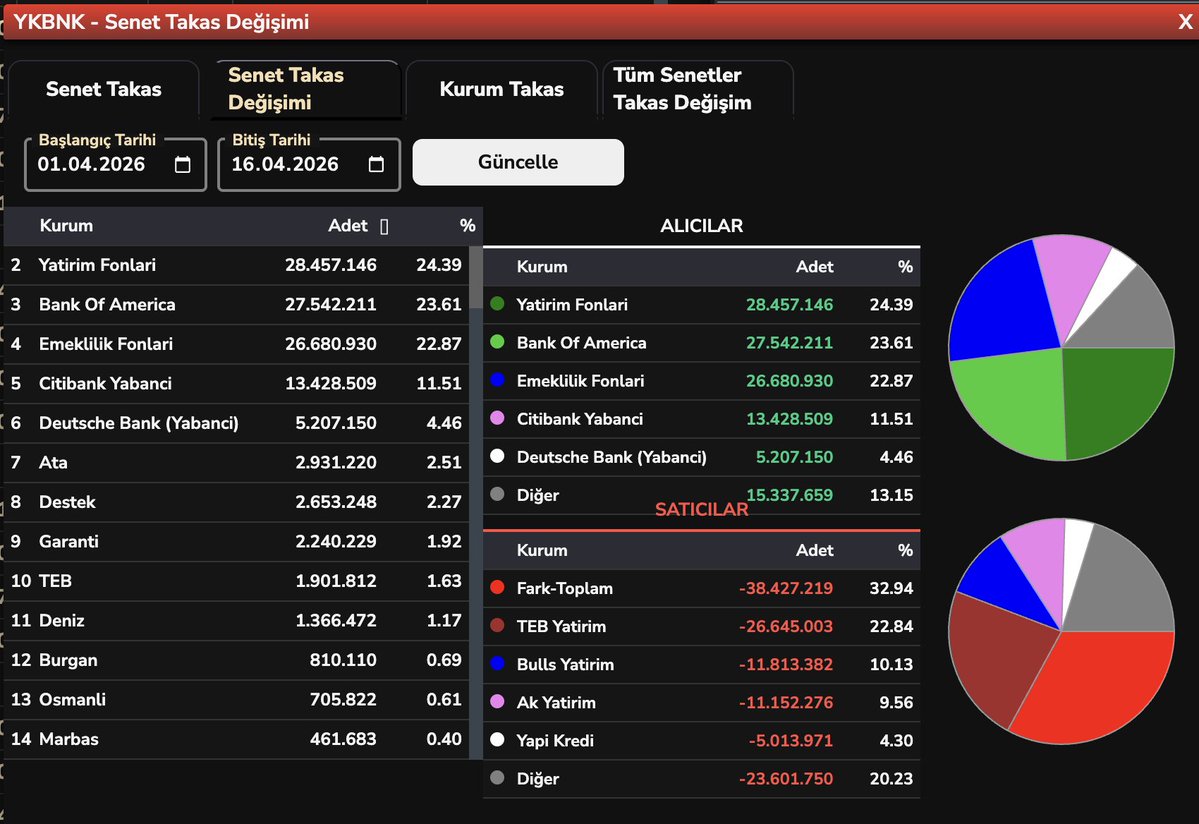Screen dimensions: 1199x824
Task: Focus the Başlangıç Tarihi date field 01.04.2026
Action: pyautogui.click(x=115, y=164)
